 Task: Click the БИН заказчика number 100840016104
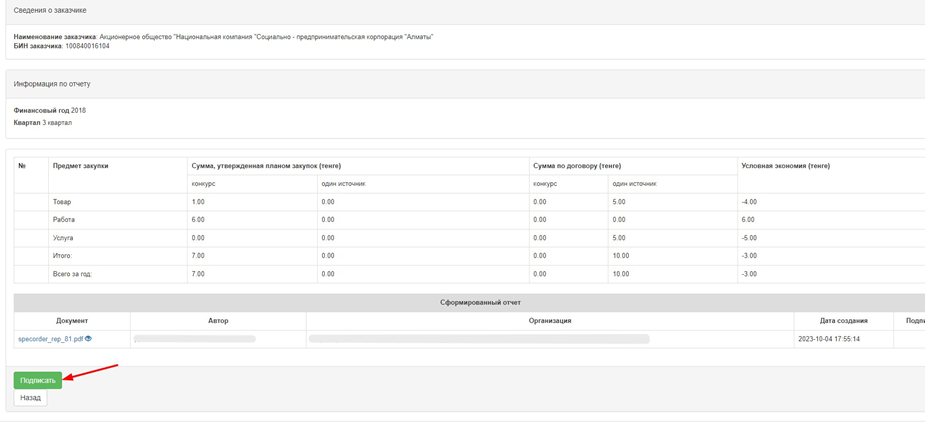coord(87,46)
